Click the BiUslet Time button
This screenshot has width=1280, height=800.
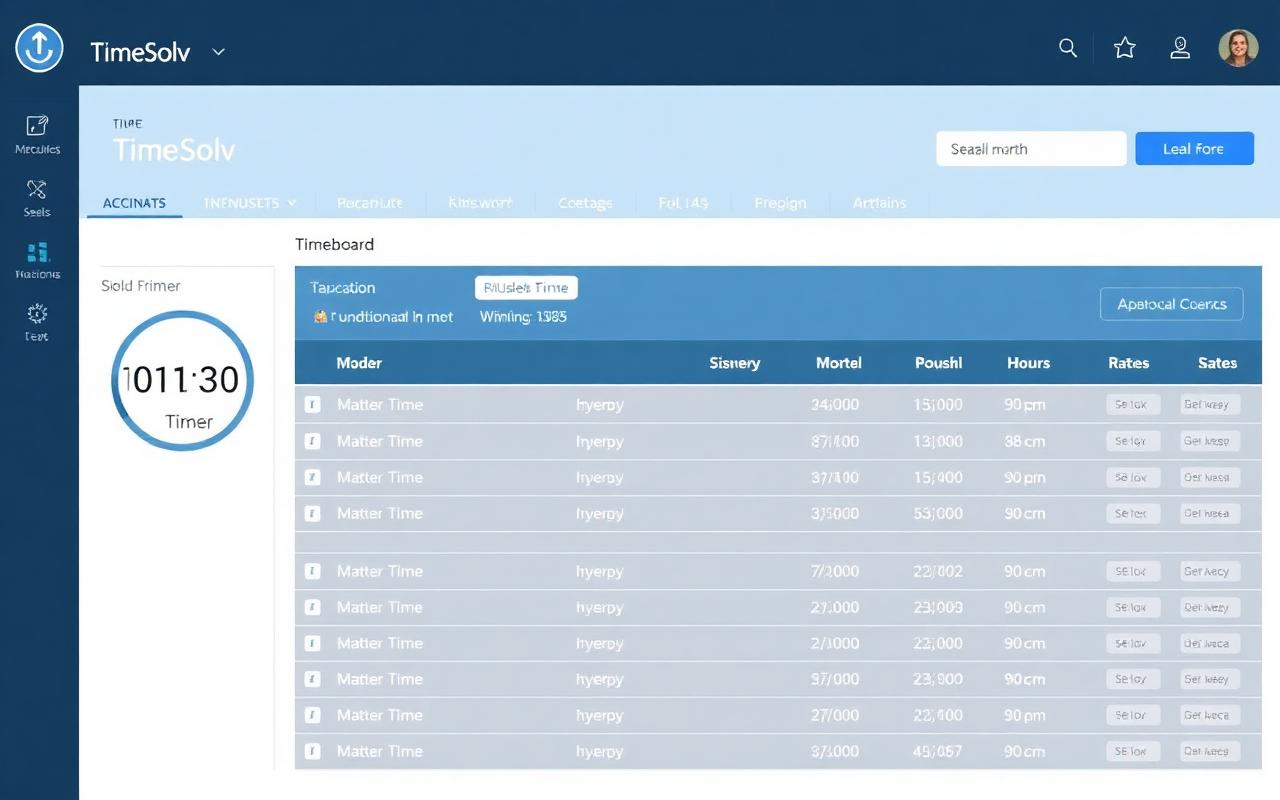(526, 288)
